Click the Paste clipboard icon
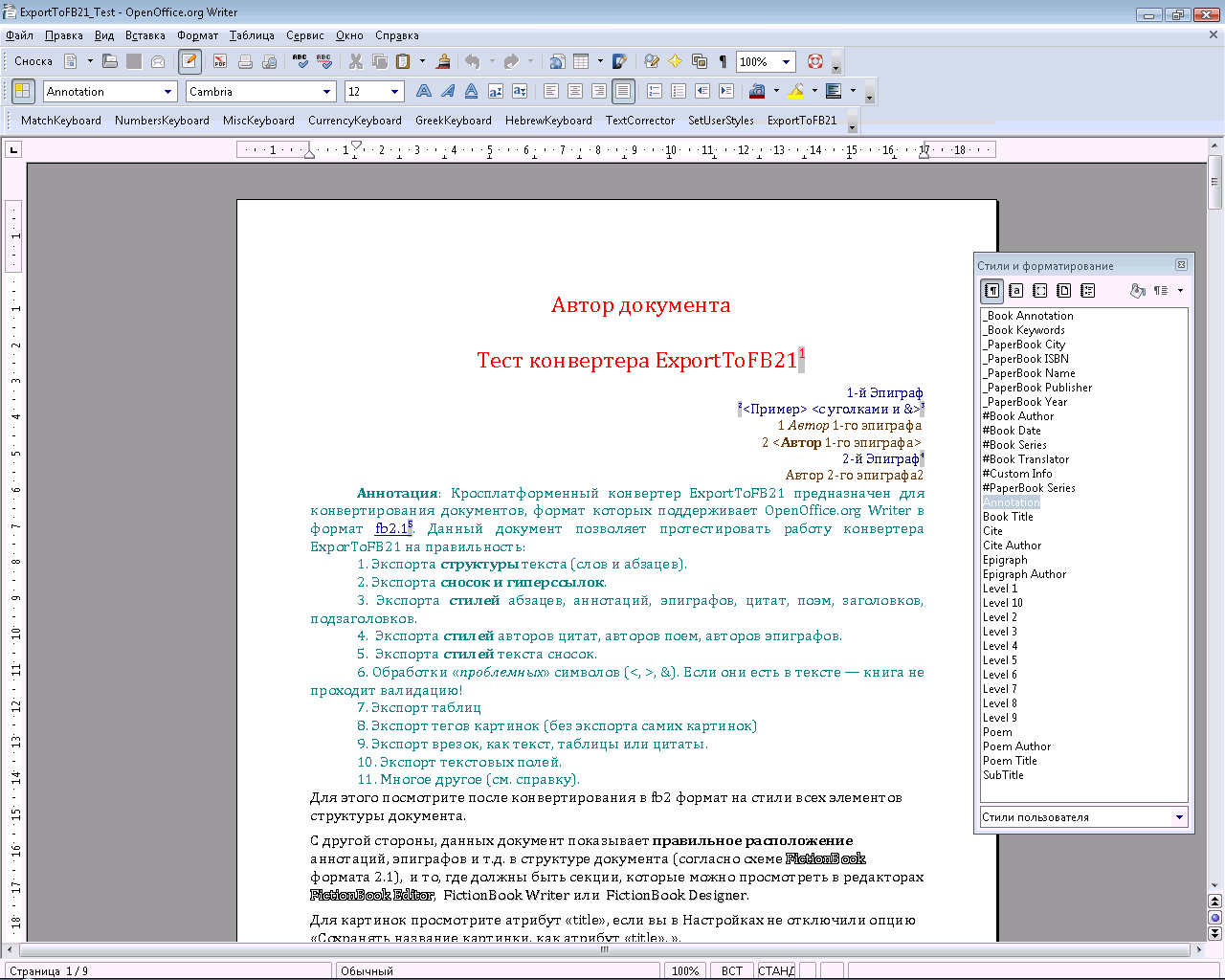Image resolution: width=1225 pixels, height=980 pixels. click(x=404, y=61)
